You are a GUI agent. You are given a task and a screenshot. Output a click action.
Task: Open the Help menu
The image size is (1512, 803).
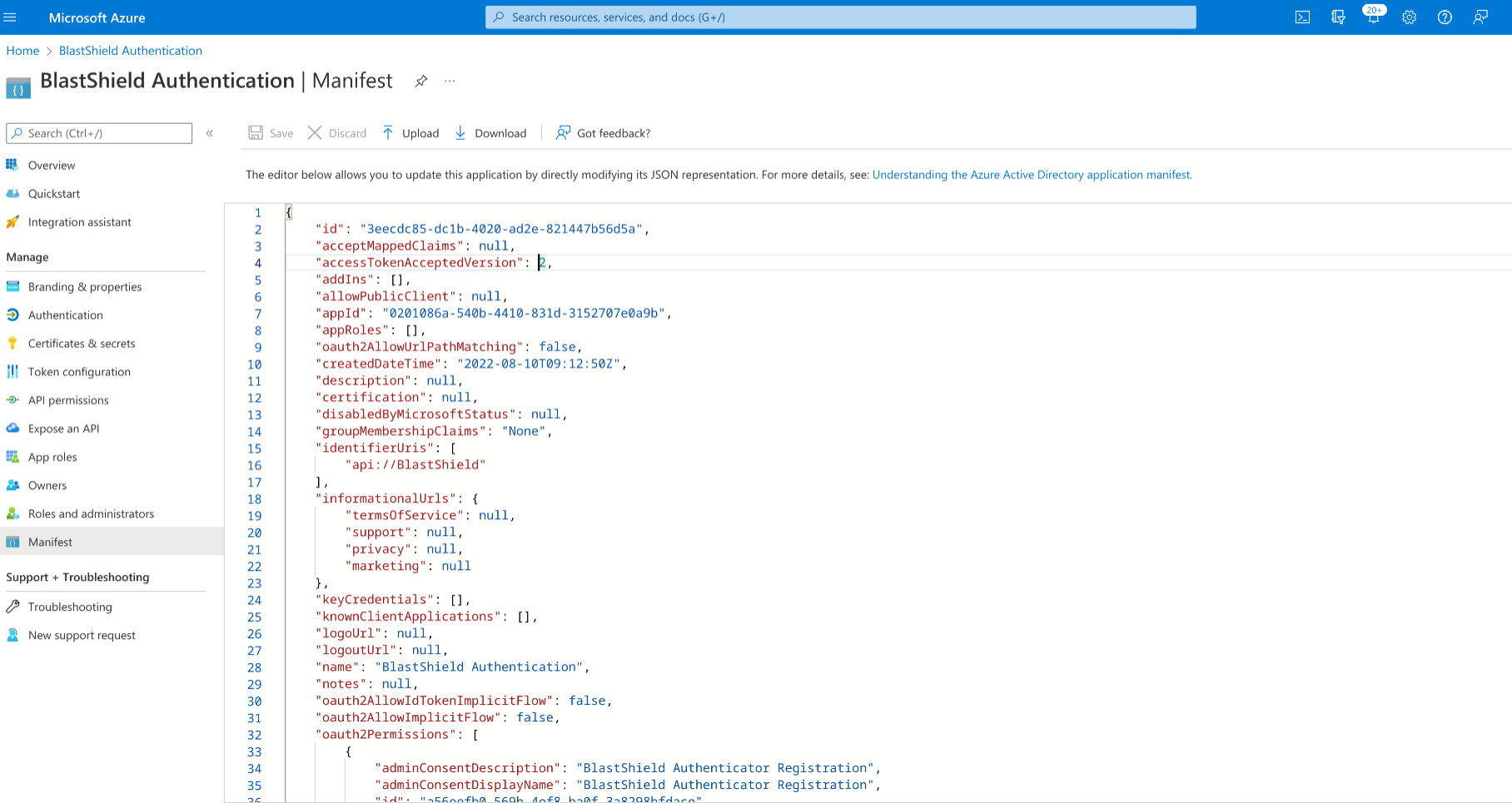click(1445, 17)
